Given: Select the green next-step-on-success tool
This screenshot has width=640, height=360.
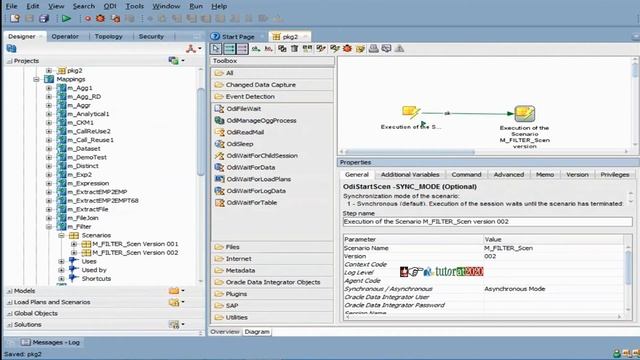Looking at the screenshot, I should [x=229, y=49].
